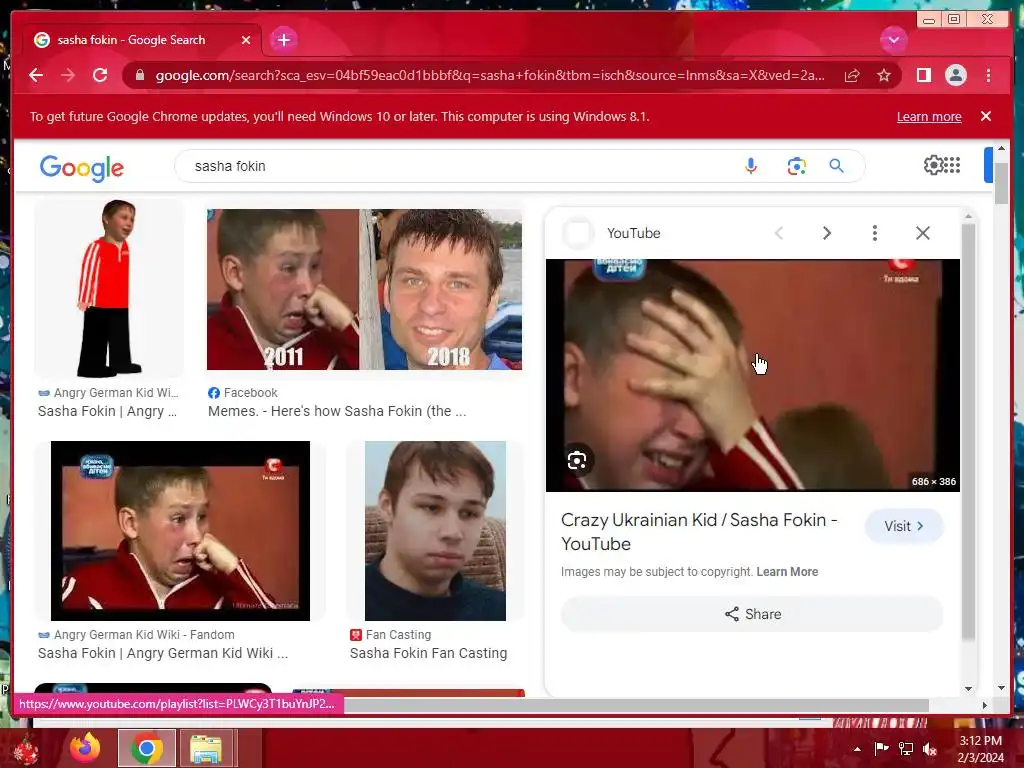
Task: Go to Google home via logo
Action: tap(82, 168)
